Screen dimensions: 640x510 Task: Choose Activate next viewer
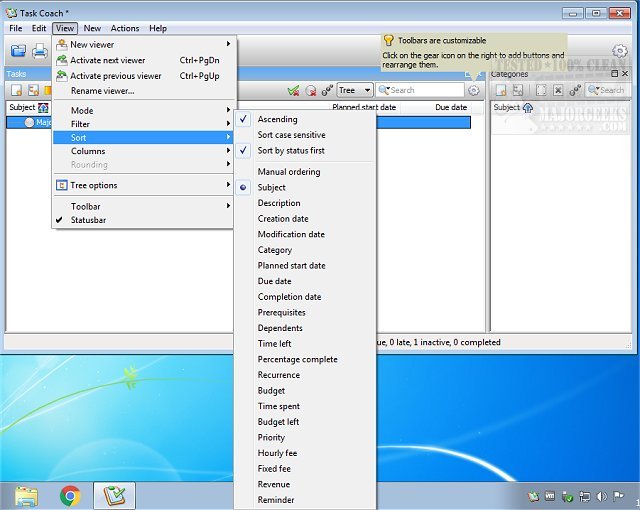click(142, 60)
